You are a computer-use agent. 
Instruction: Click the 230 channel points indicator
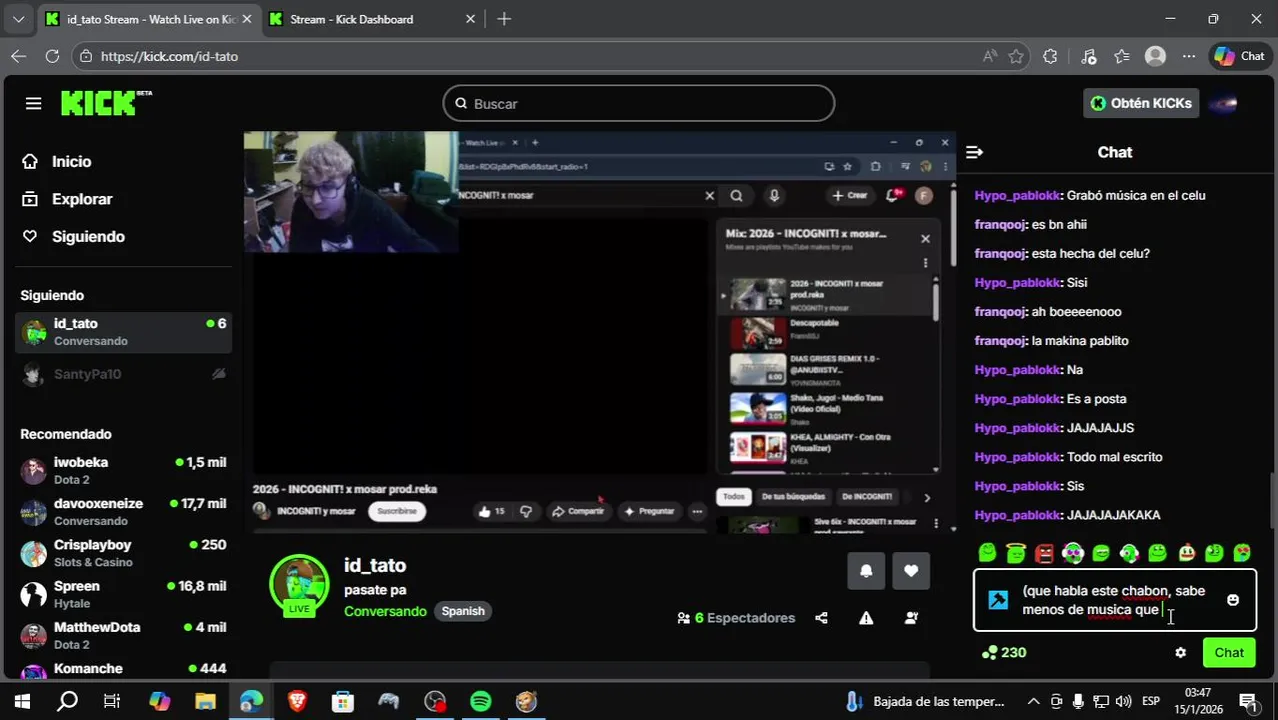point(1004,652)
